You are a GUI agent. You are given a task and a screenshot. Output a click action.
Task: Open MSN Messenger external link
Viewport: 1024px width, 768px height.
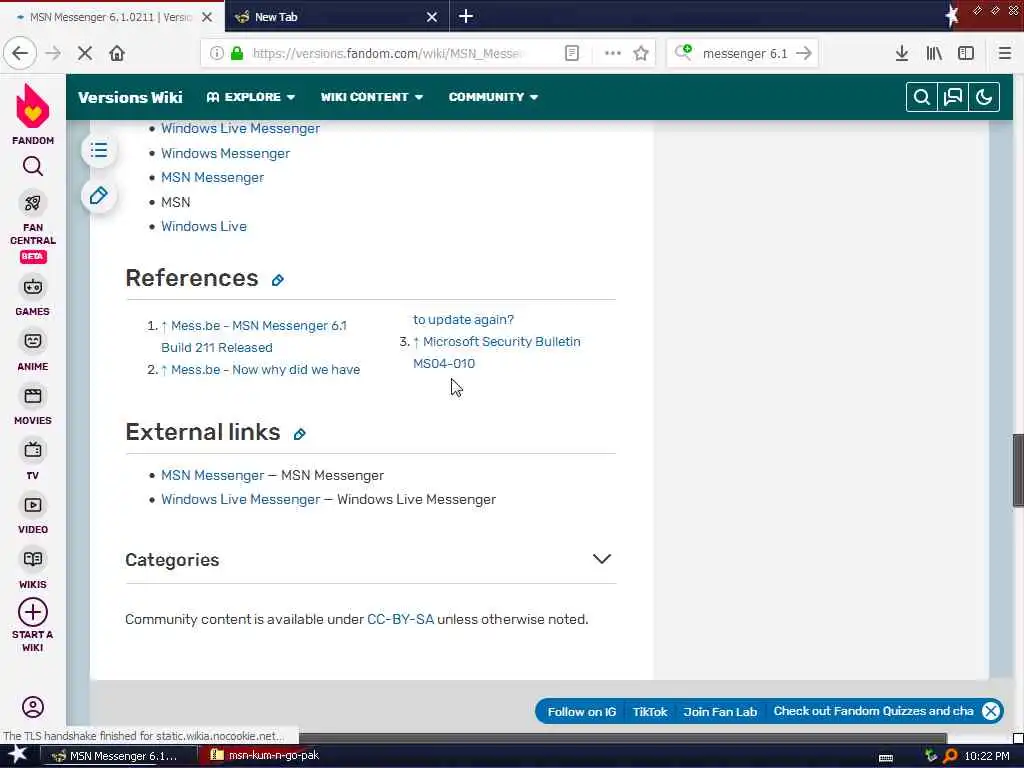212,475
